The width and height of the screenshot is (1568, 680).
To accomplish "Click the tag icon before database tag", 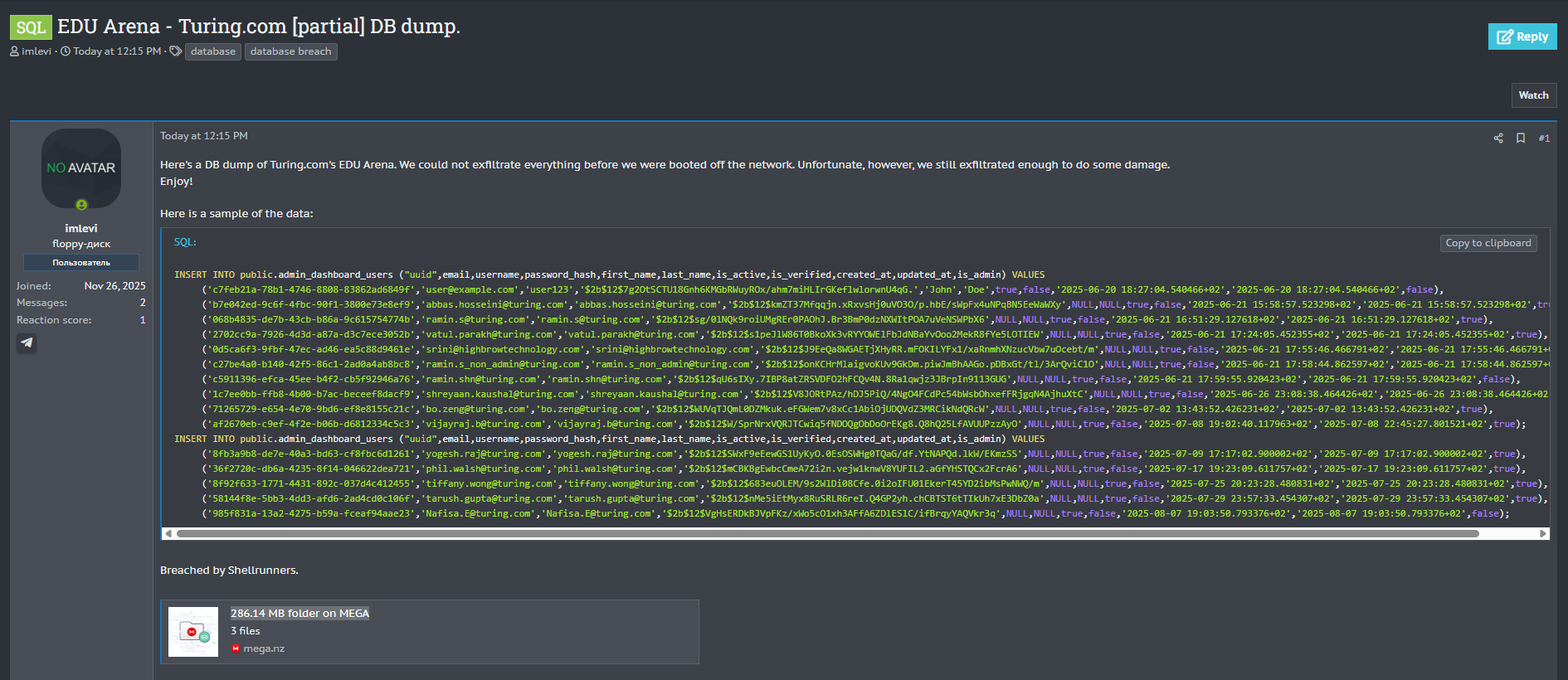I will pos(175,51).
